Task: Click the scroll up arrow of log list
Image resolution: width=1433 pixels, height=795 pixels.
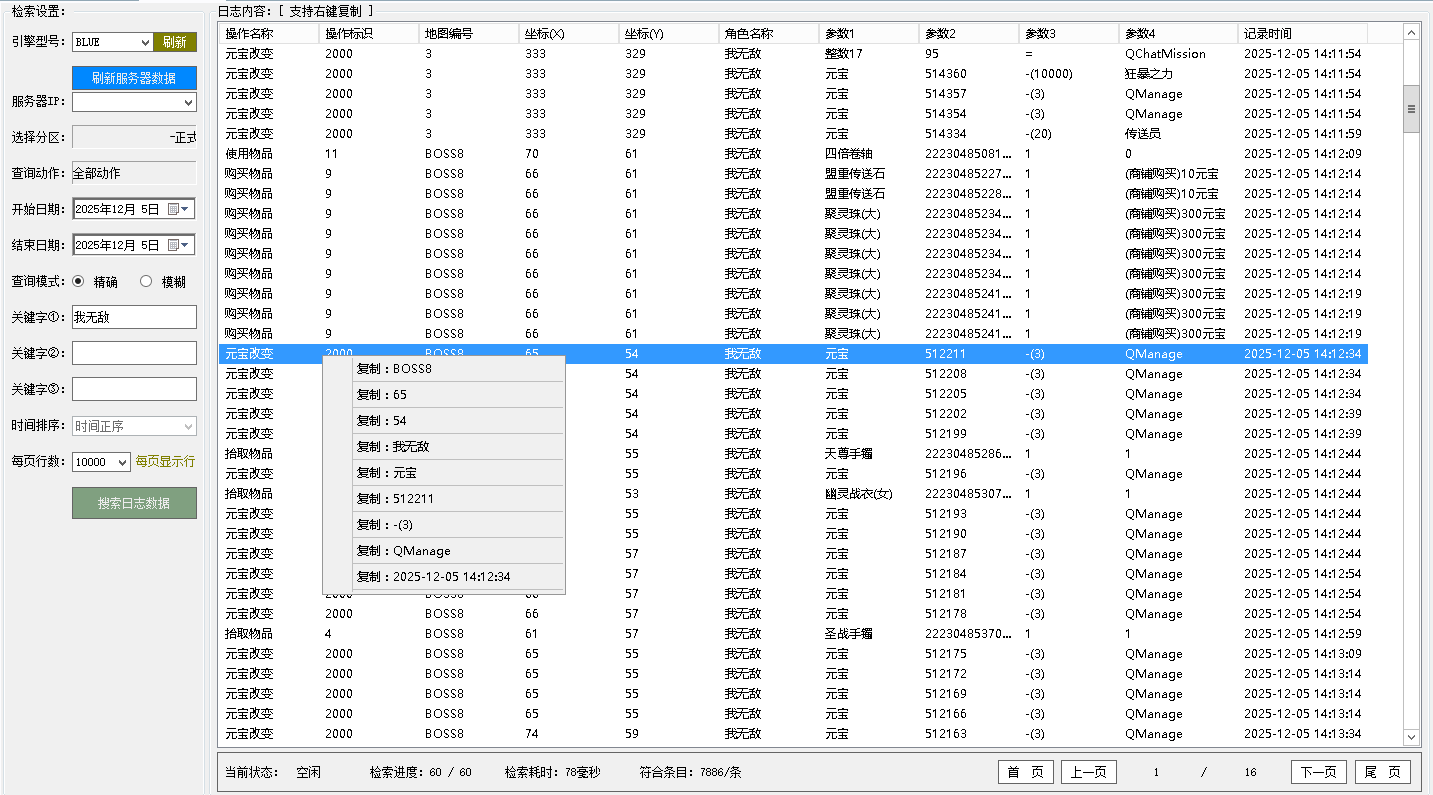Action: (x=1411, y=33)
